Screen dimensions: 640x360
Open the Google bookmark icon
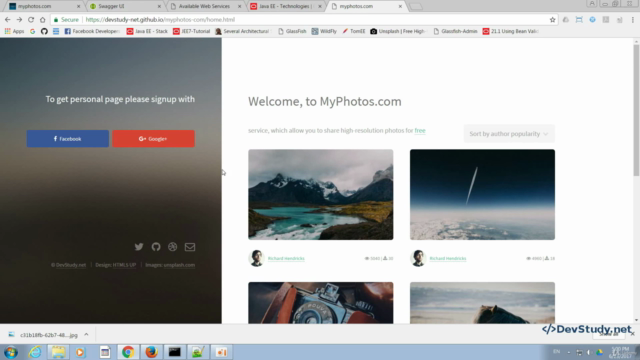click(x=33, y=31)
